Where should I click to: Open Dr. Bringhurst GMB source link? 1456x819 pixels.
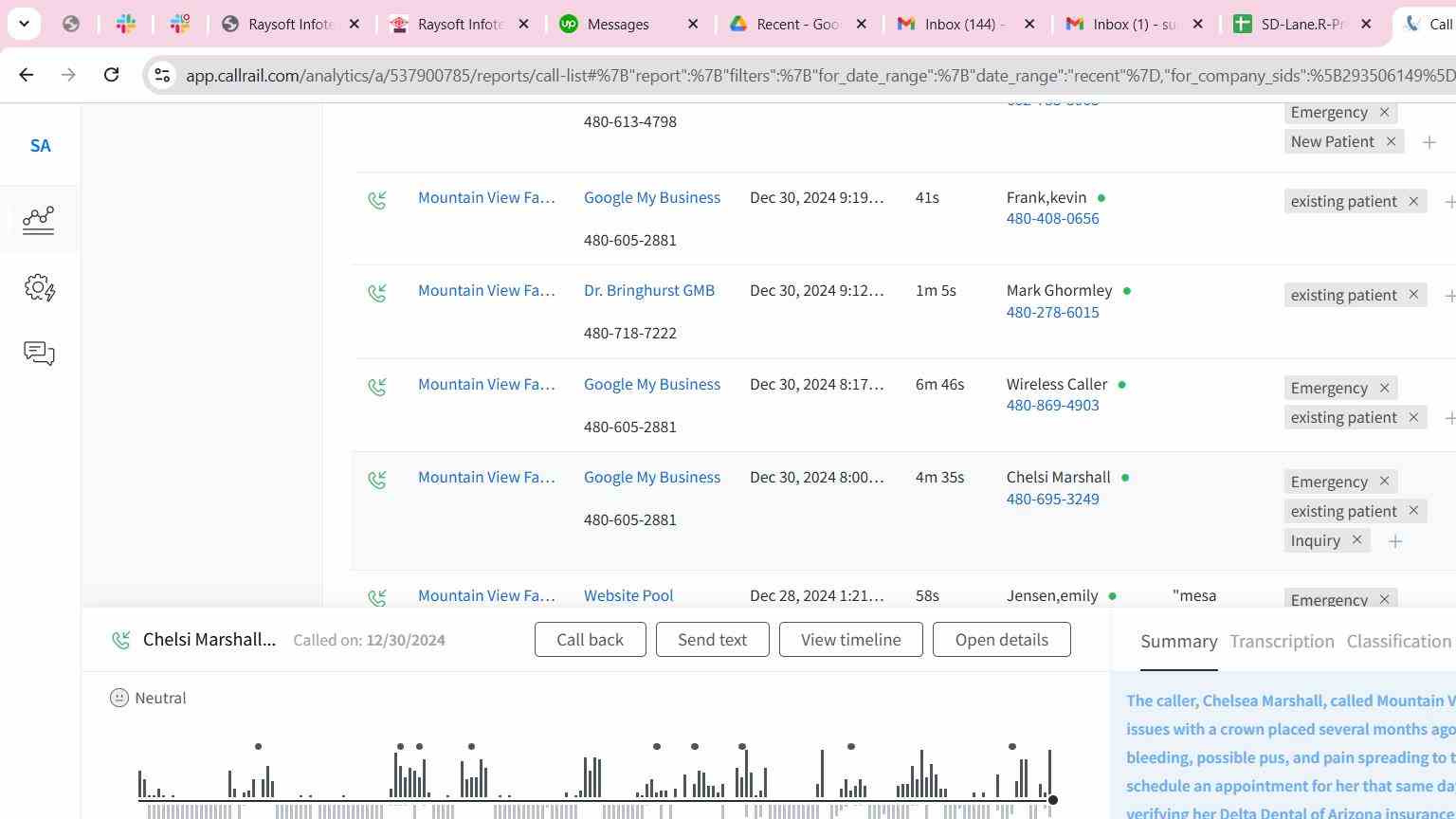click(x=649, y=290)
